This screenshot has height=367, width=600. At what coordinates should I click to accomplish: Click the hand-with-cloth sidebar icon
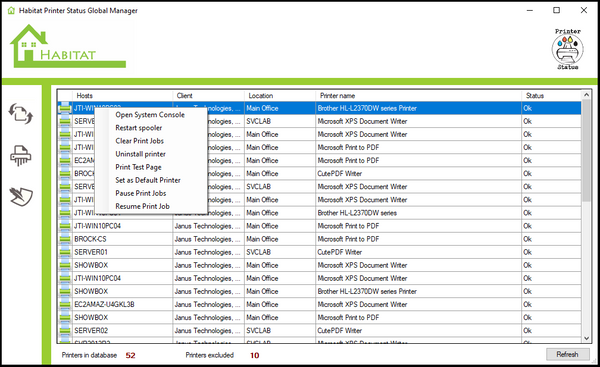(21, 196)
